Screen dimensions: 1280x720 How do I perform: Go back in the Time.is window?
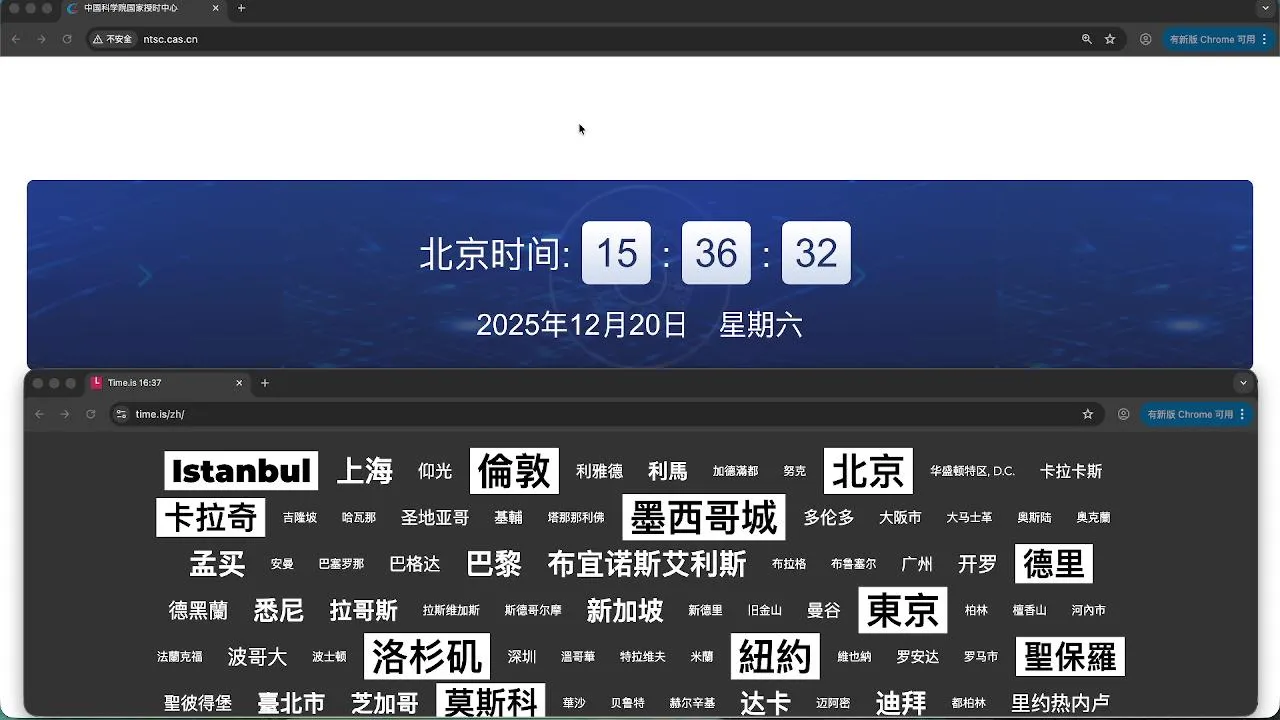(x=40, y=414)
